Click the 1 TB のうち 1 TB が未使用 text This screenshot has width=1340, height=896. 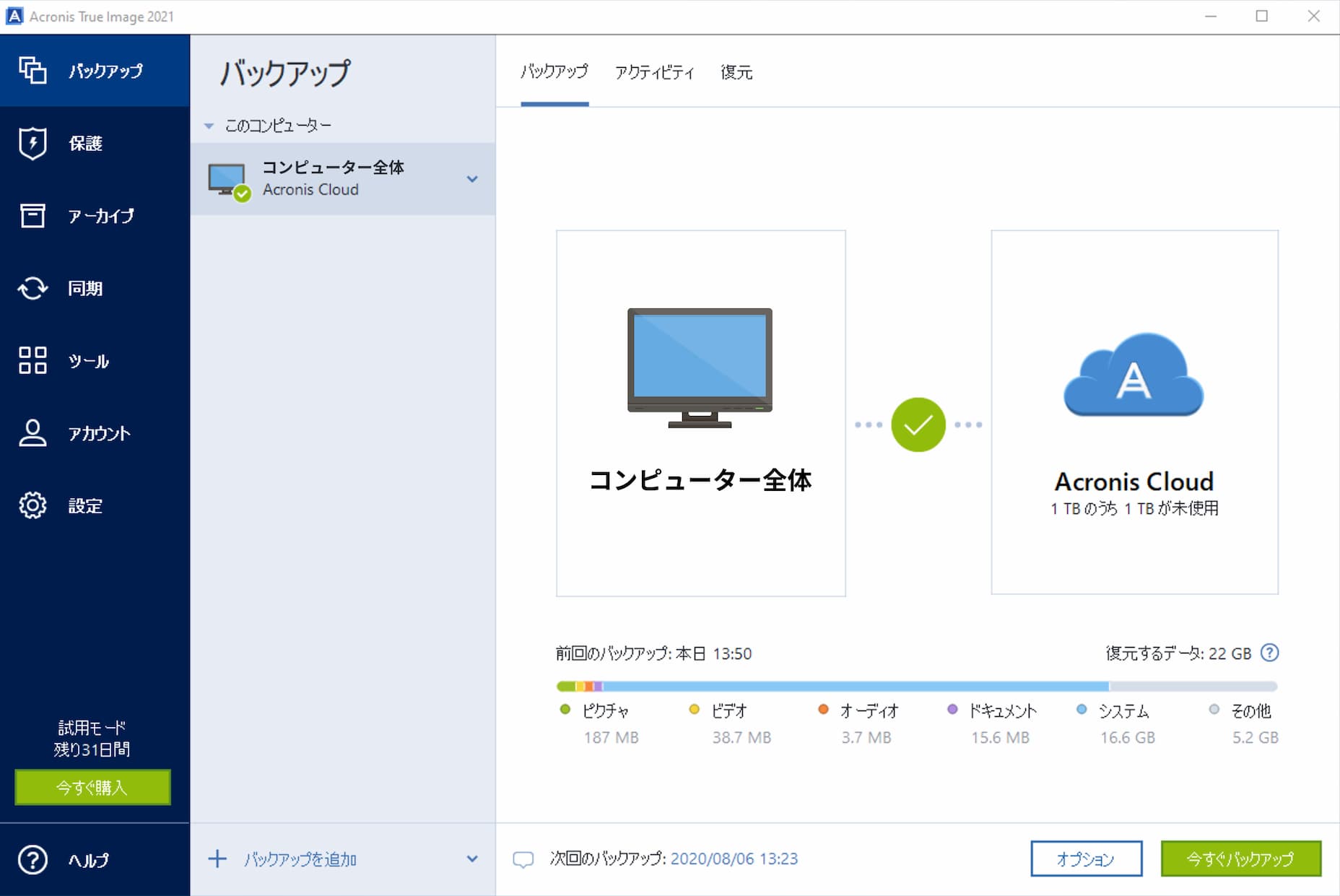[1134, 508]
